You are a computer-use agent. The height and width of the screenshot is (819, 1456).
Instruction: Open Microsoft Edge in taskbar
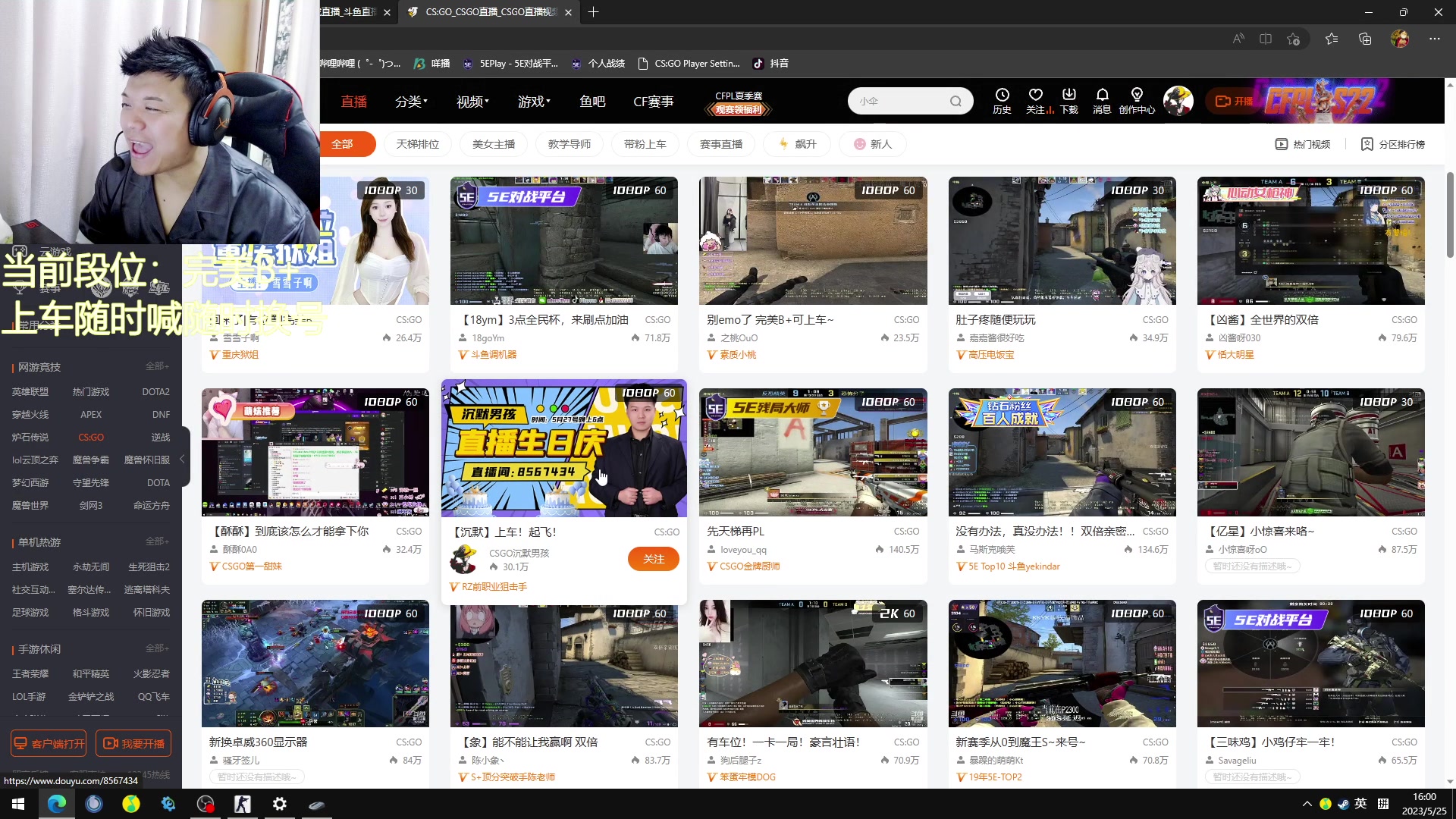coord(57,804)
